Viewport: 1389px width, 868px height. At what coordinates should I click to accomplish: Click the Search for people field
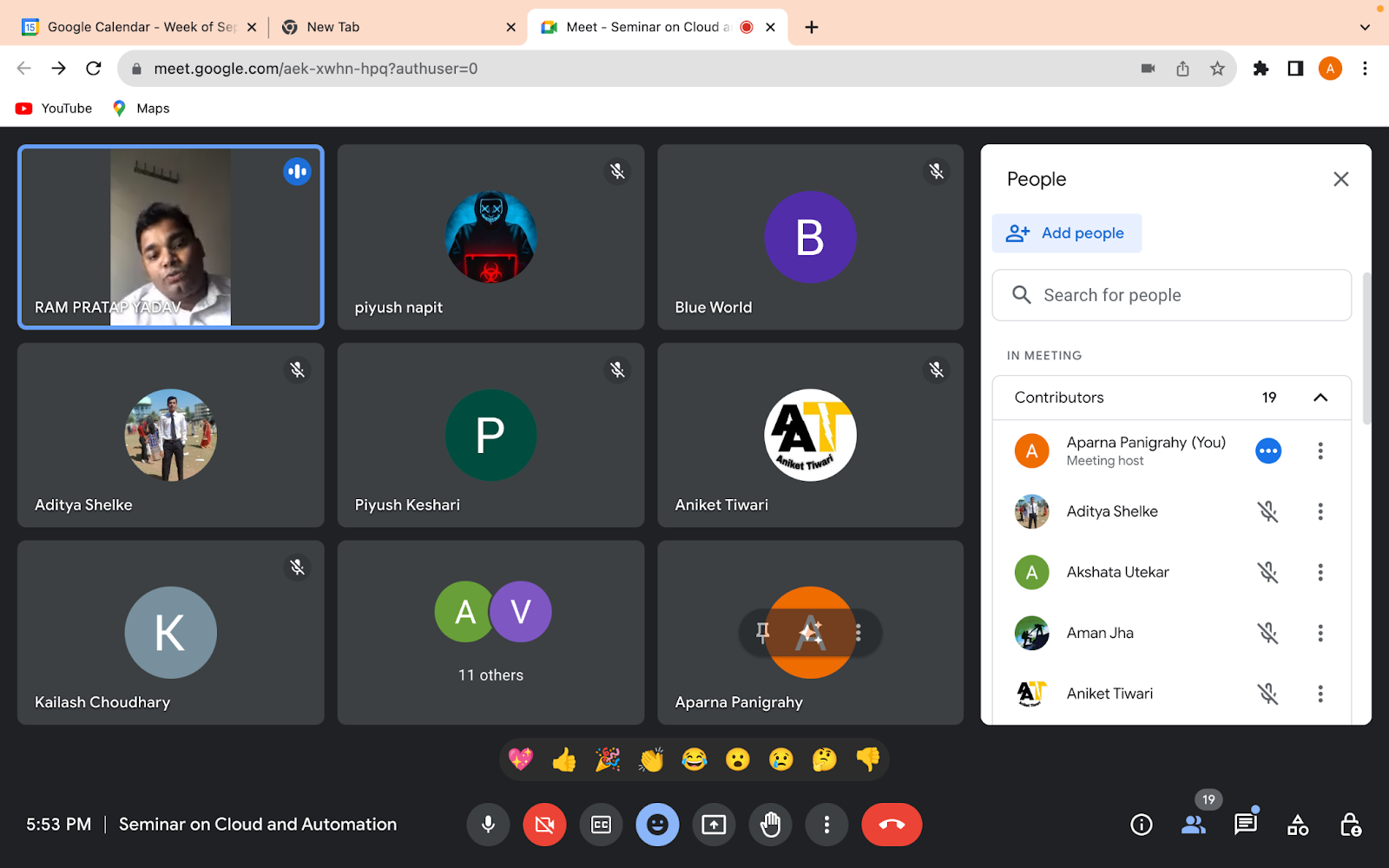point(1171,295)
